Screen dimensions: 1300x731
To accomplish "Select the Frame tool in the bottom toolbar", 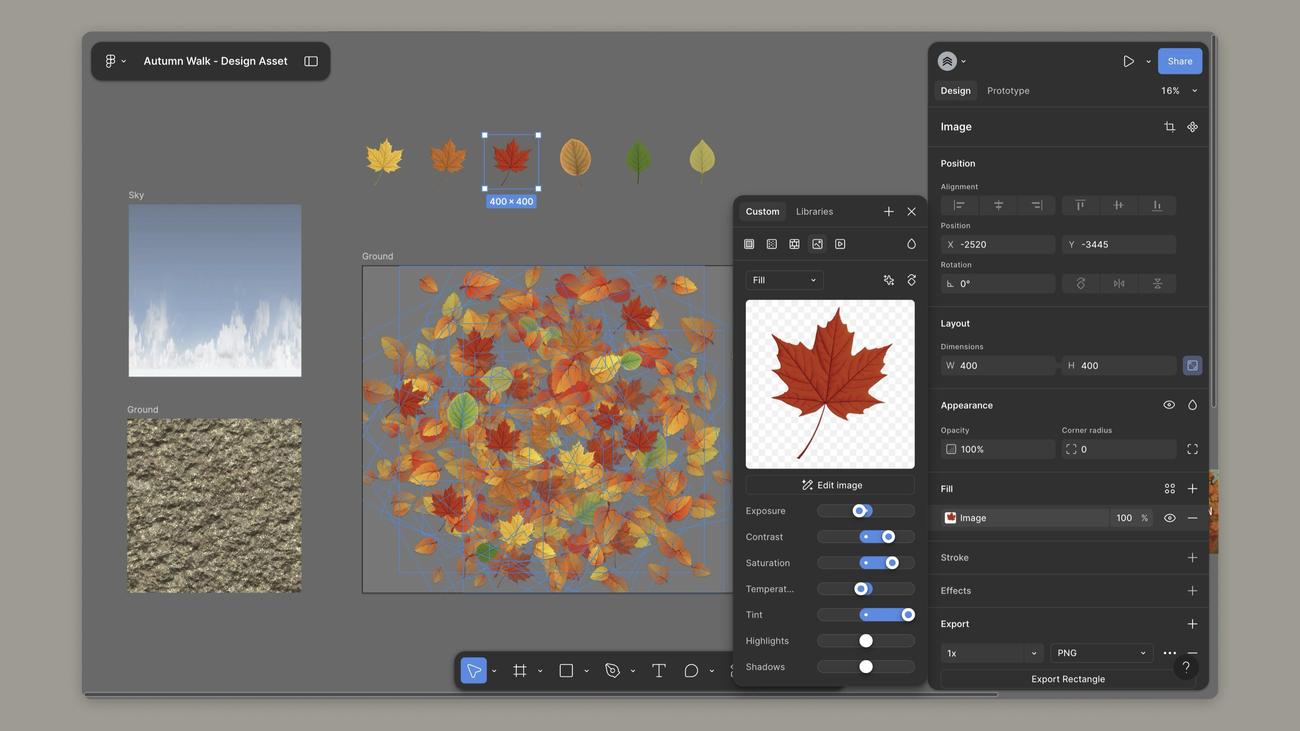I will pyautogui.click(x=520, y=671).
